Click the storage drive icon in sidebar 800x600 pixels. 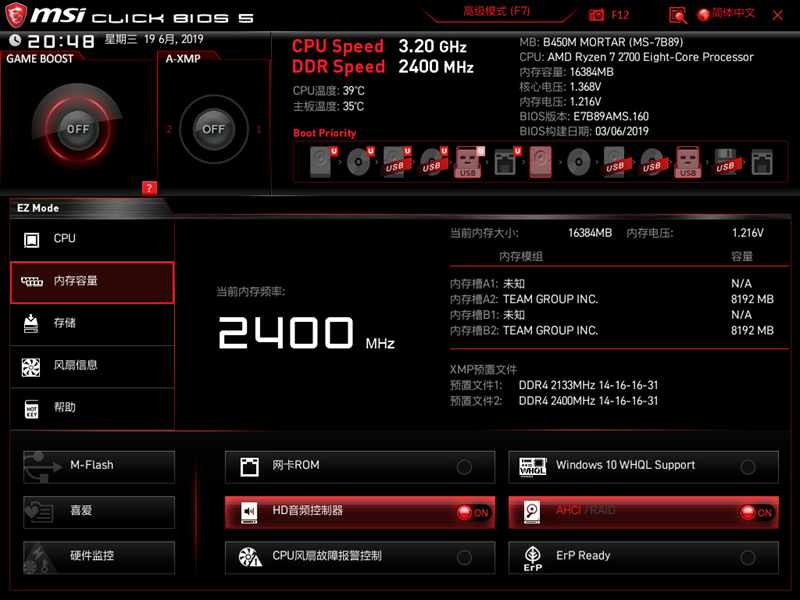click(31, 323)
